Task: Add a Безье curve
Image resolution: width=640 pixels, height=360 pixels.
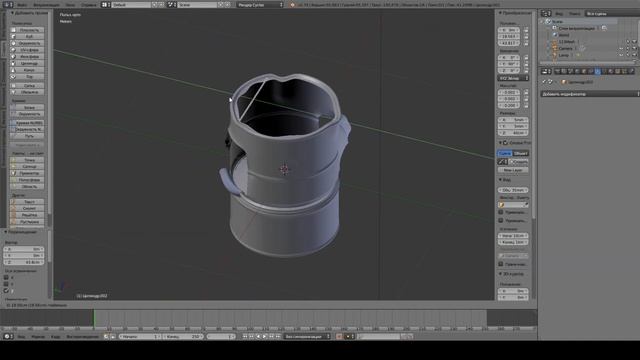Action: tap(27, 107)
